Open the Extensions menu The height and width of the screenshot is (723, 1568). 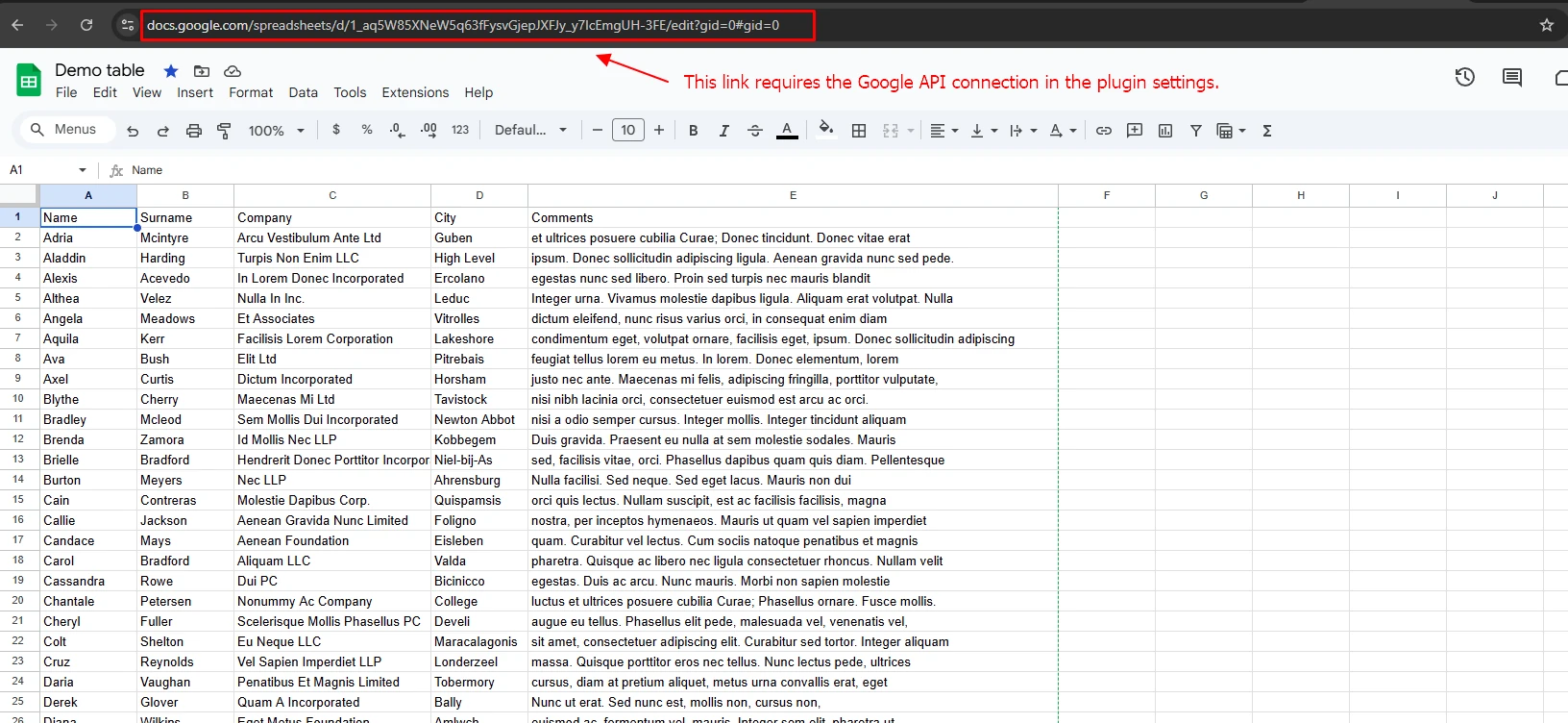pyautogui.click(x=415, y=92)
